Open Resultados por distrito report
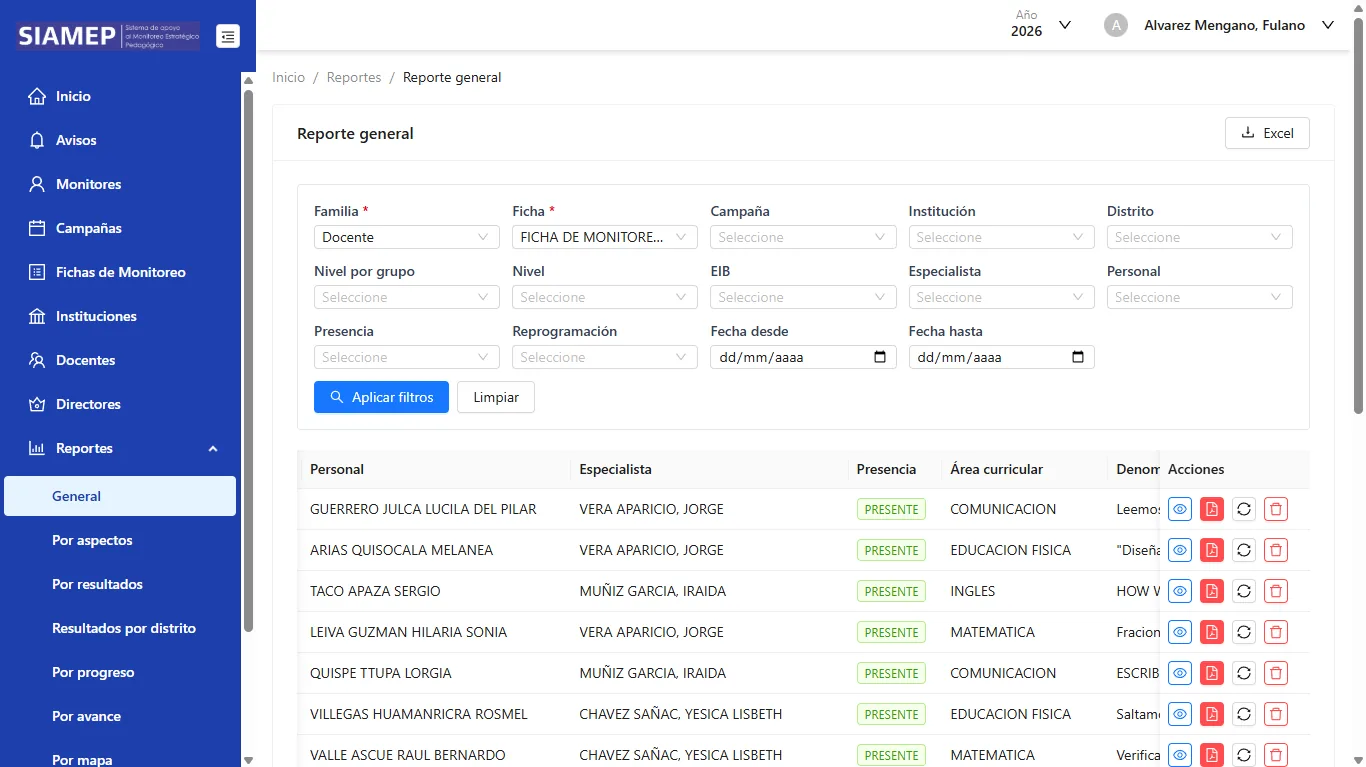 [120, 628]
